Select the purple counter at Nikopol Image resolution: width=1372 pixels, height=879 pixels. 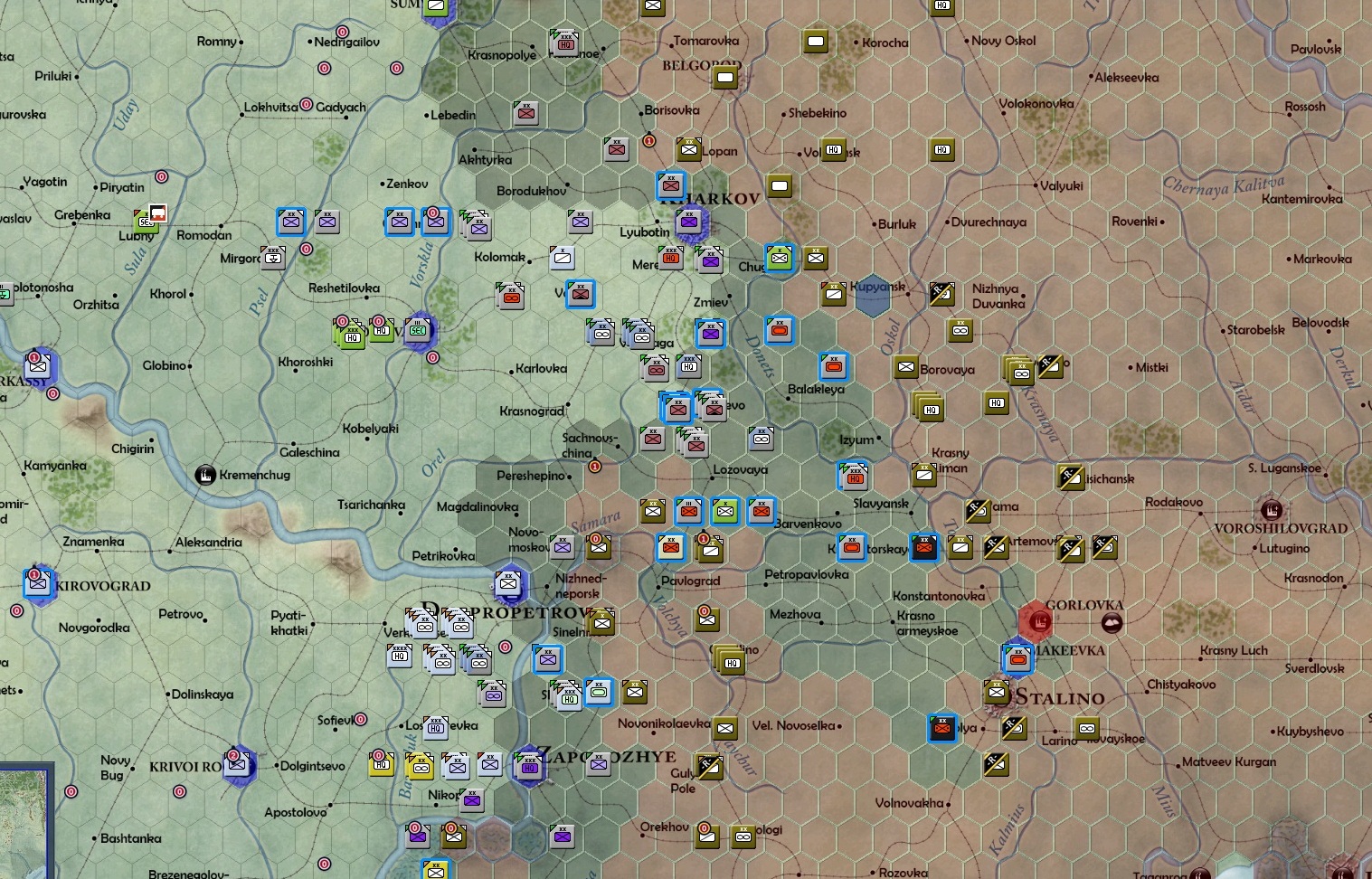471,800
